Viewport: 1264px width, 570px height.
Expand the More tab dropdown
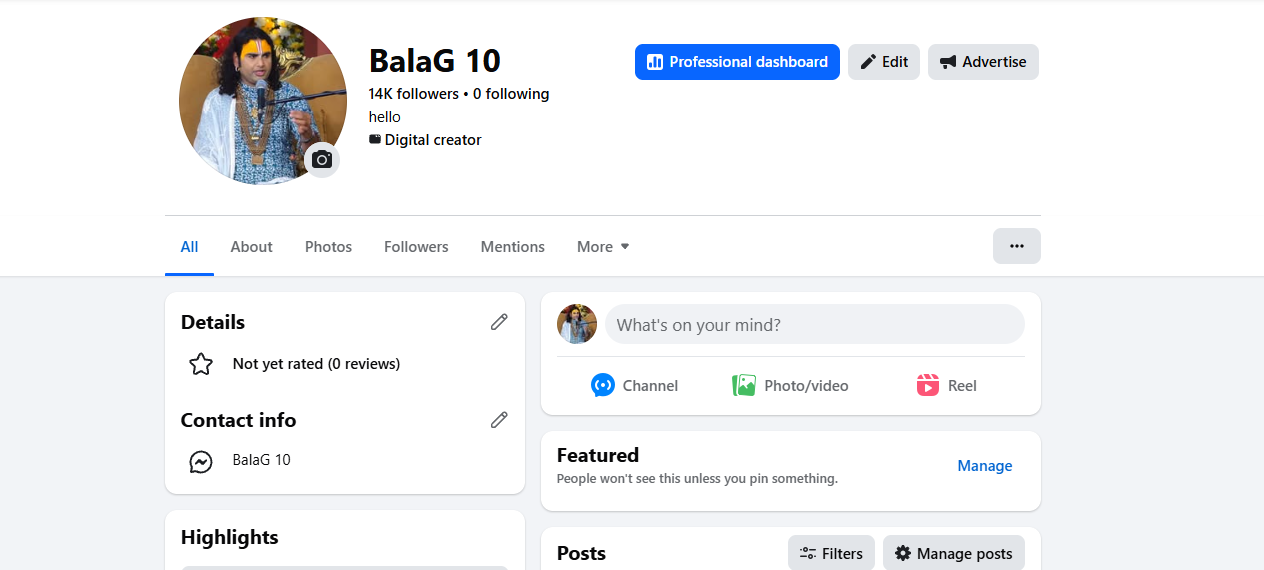[x=603, y=247]
